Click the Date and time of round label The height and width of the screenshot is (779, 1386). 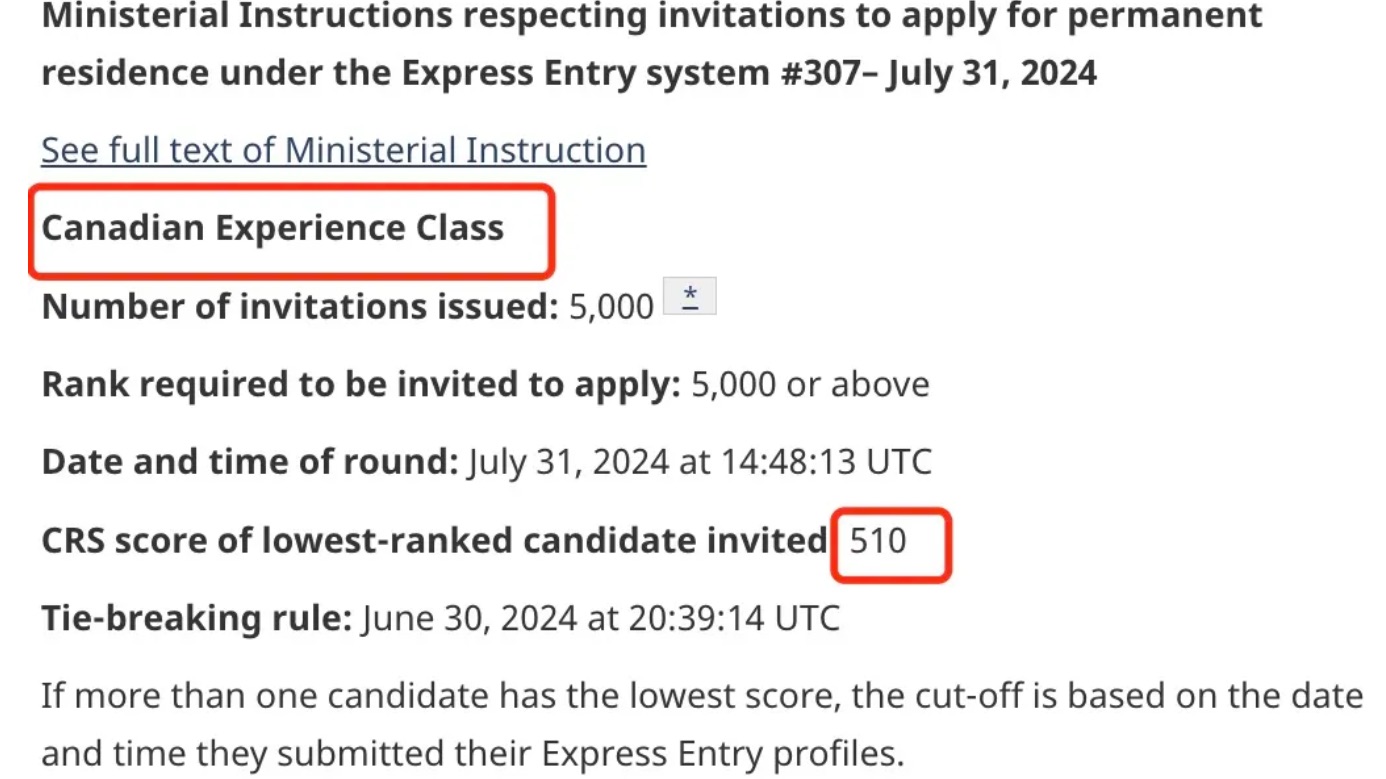pyautogui.click(x=249, y=462)
